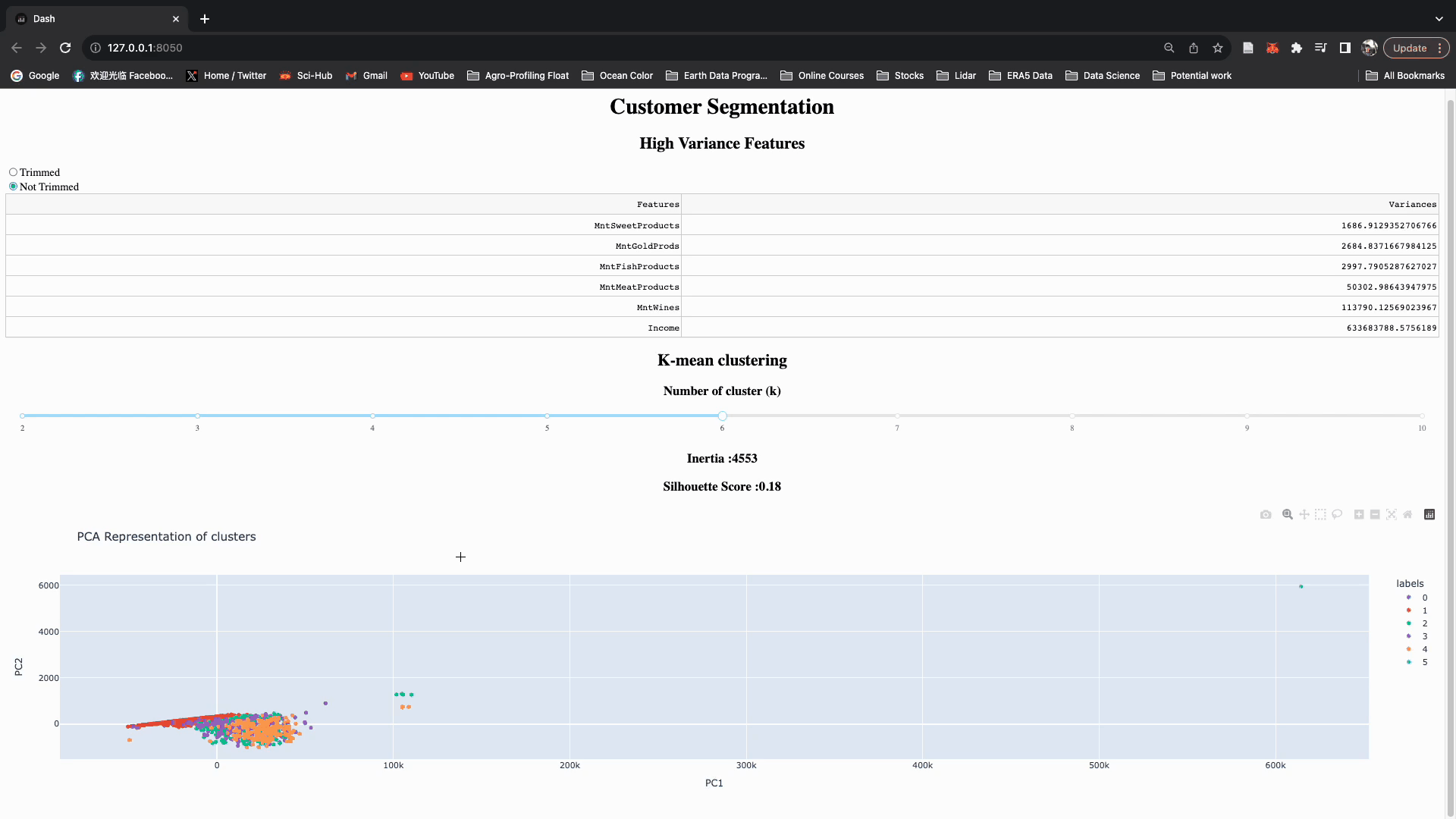Download plot as PNG camera icon
This screenshot has height=819, width=1456.
pyautogui.click(x=1266, y=515)
